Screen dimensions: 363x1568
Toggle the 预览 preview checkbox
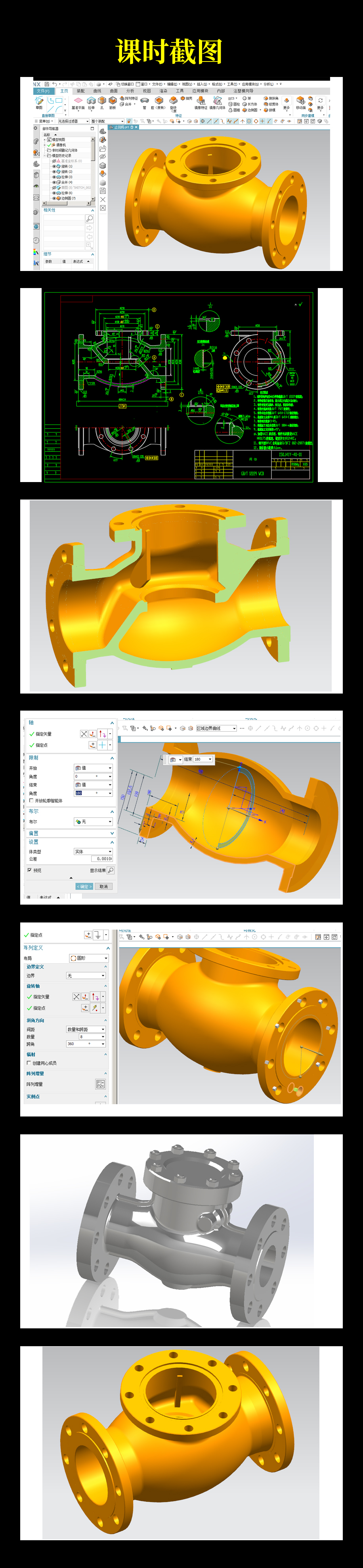coord(29,870)
